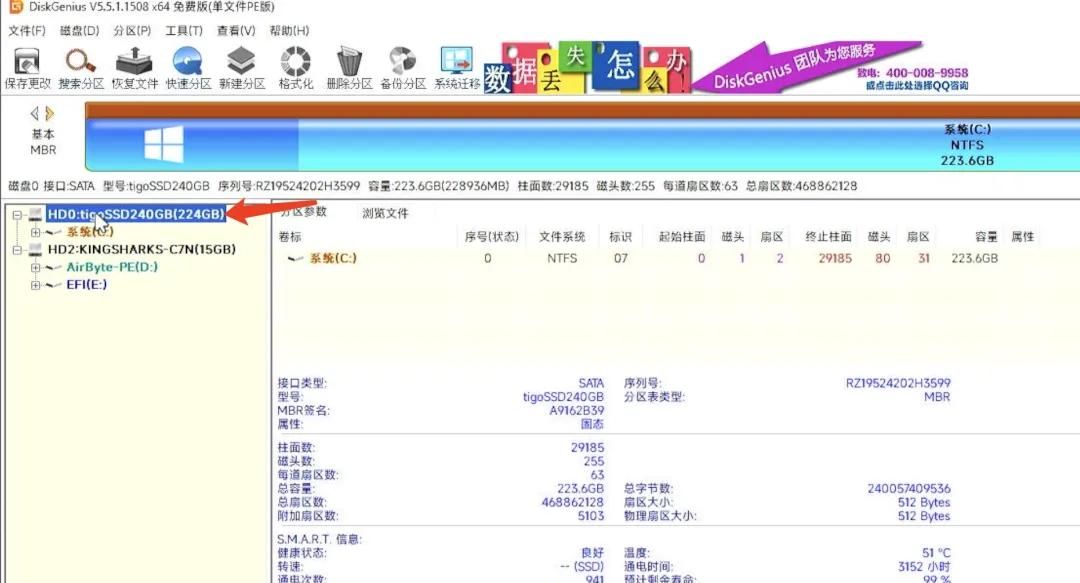
Task: Click serial number value RZ19524202H3599 in details
Action: (898, 383)
